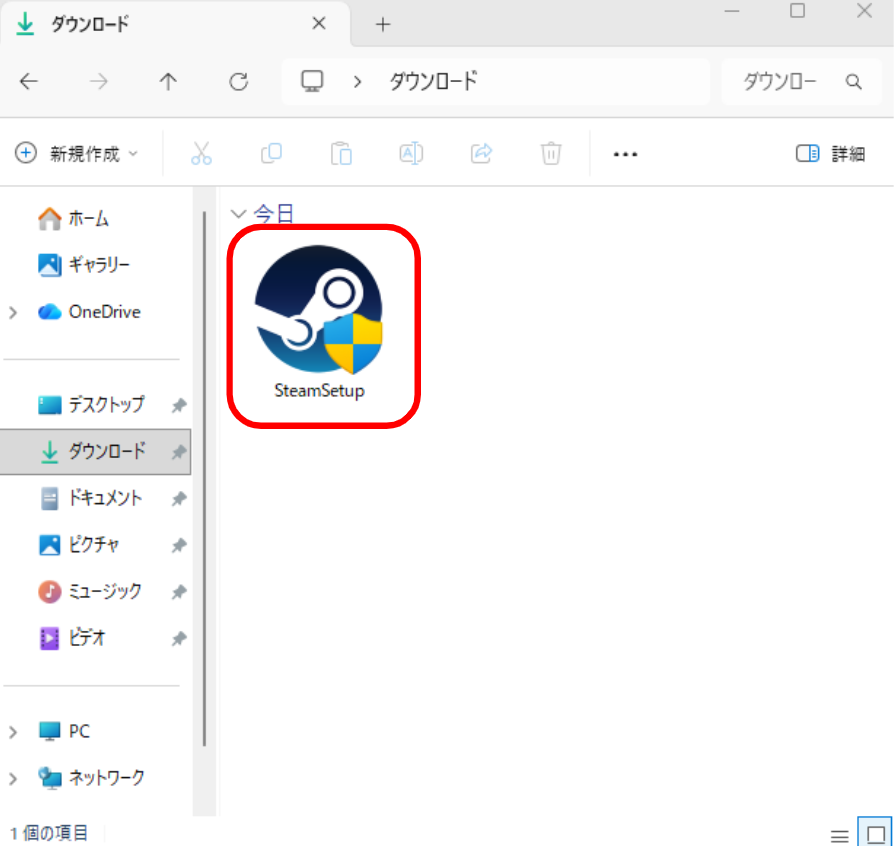Expand the PC tree node
Viewport: 895px width, 846px height.
point(13,732)
